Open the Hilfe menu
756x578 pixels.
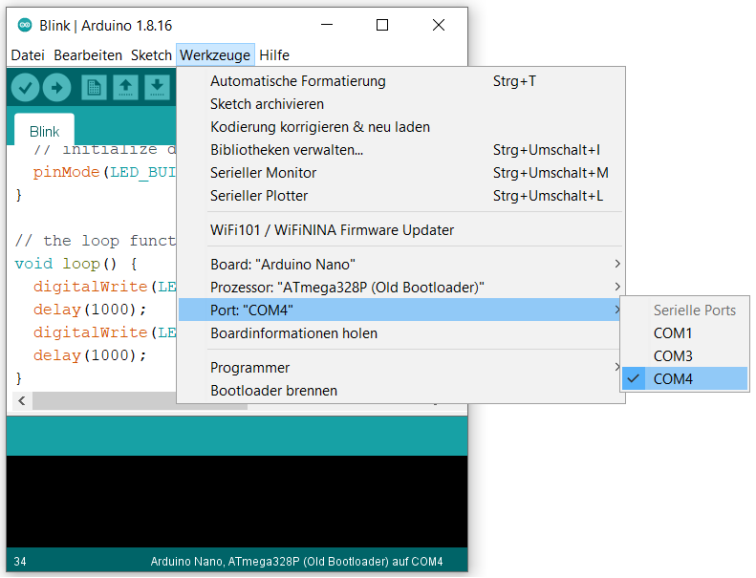click(x=274, y=55)
